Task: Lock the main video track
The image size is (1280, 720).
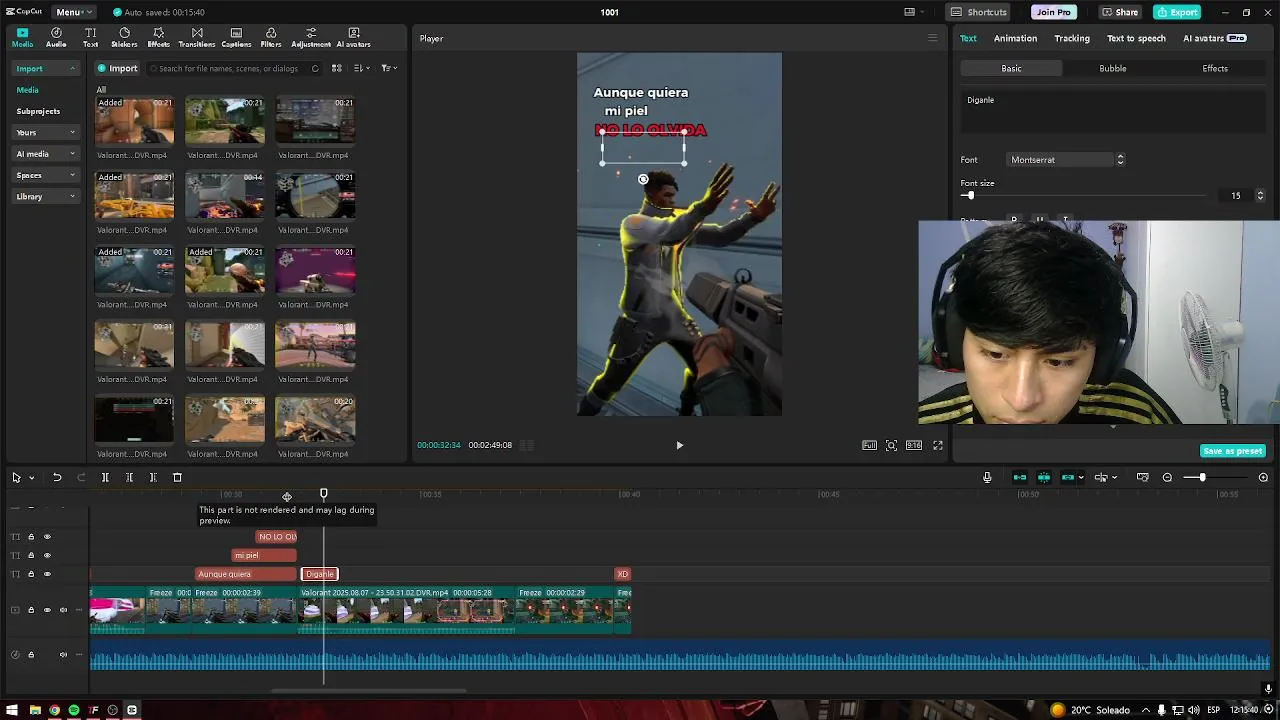Action: click(x=31, y=610)
